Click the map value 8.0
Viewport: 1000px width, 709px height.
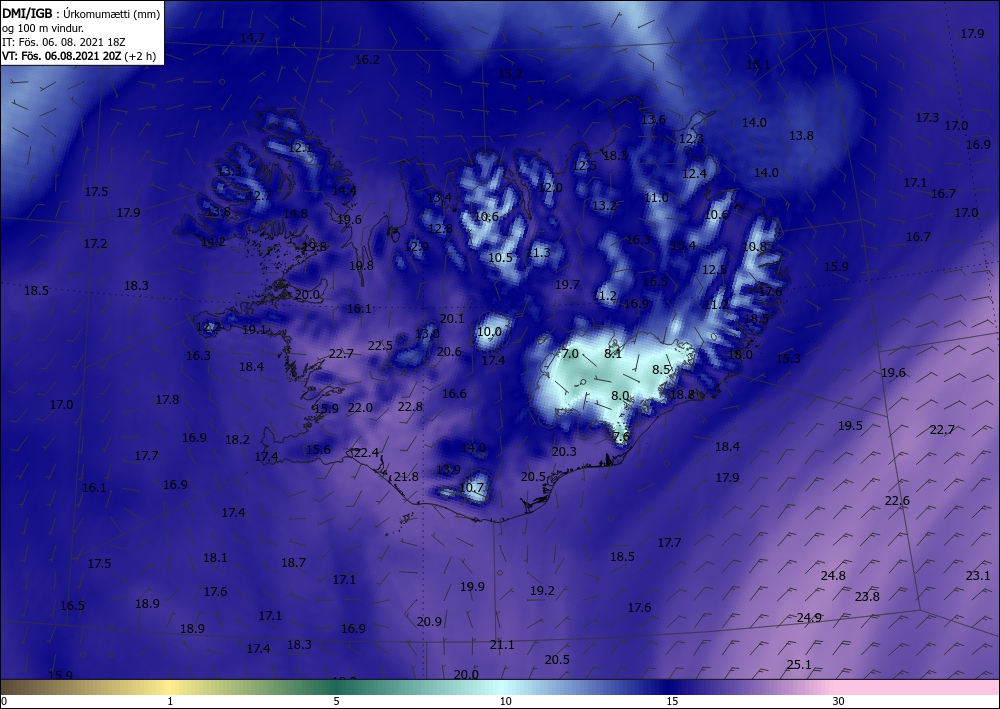click(621, 395)
